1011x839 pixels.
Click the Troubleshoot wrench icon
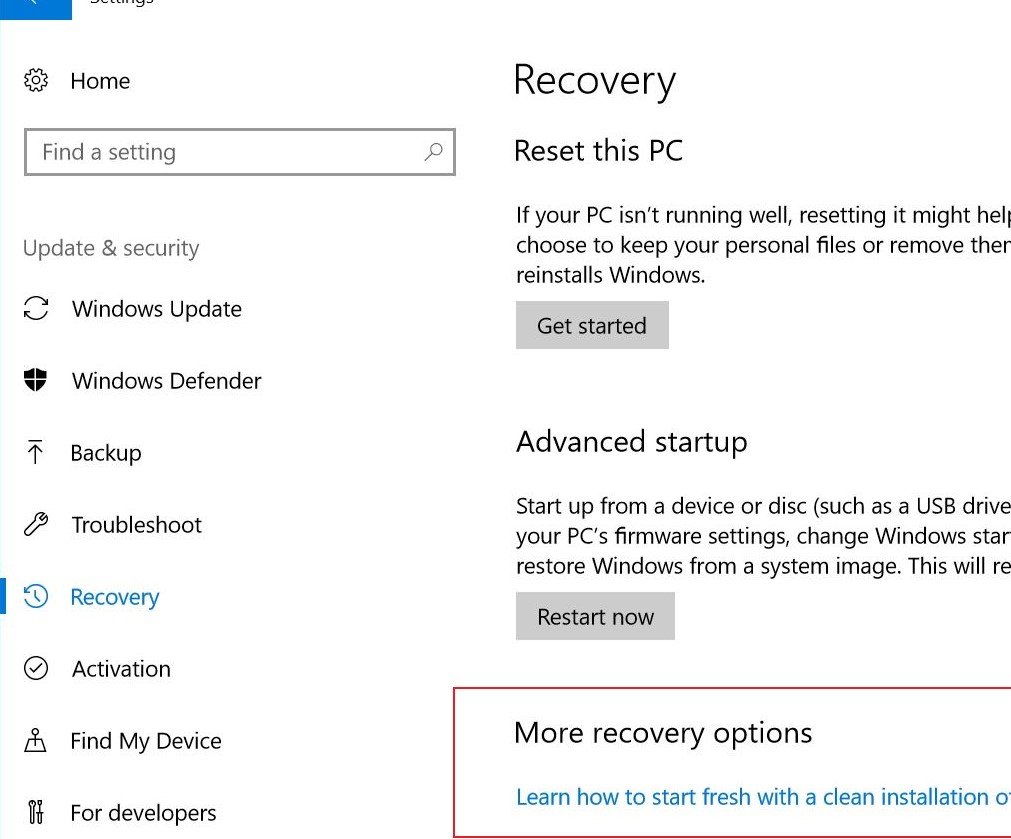point(36,525)
